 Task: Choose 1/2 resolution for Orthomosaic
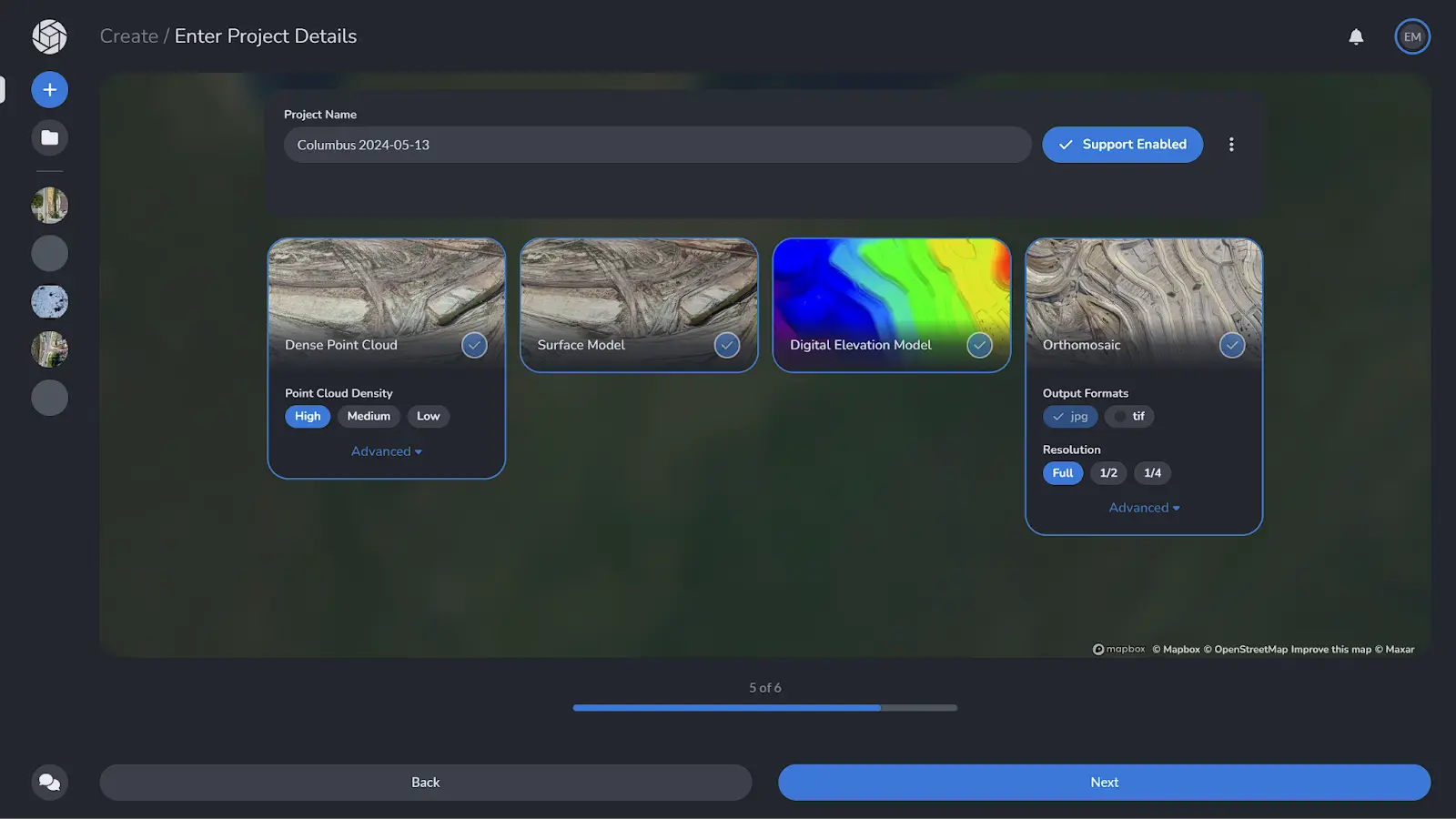[1107, 472]
